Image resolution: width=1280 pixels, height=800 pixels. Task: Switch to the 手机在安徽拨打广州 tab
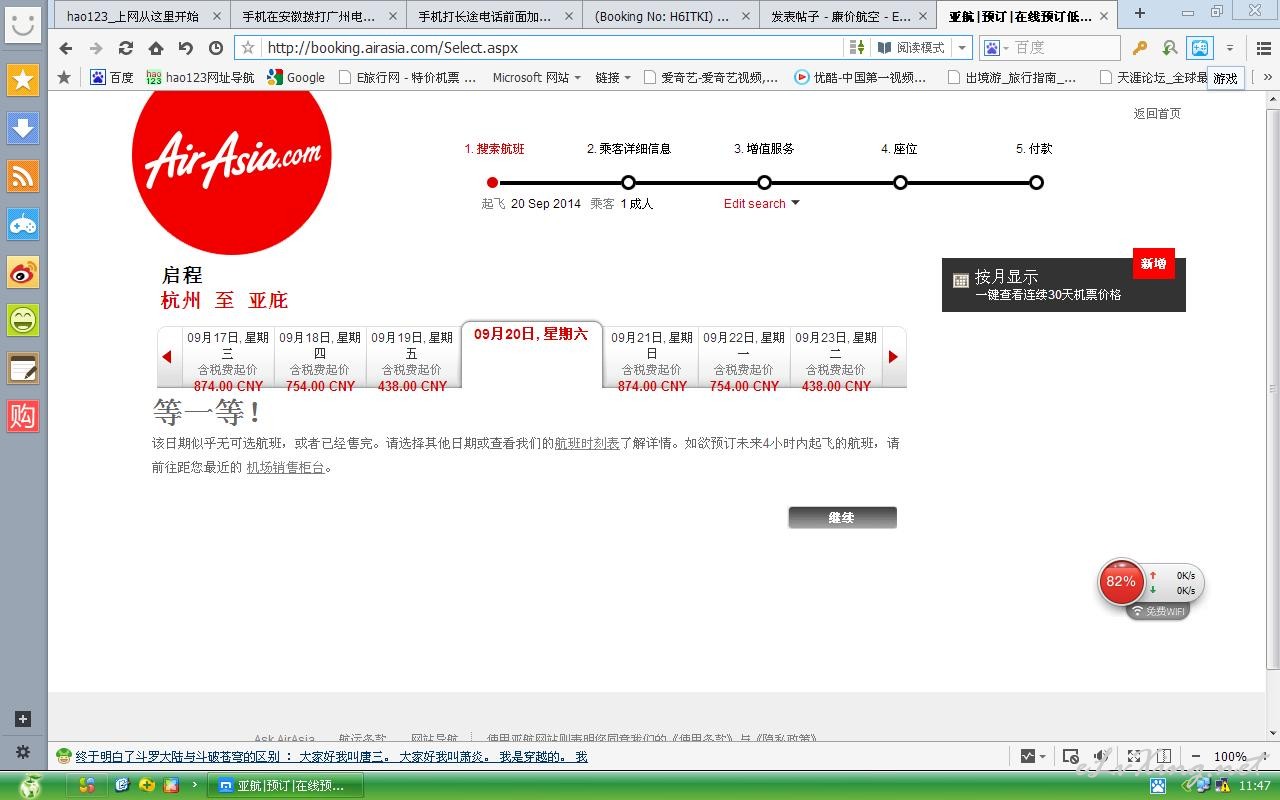pyautogui.click(x=318, y=16)
